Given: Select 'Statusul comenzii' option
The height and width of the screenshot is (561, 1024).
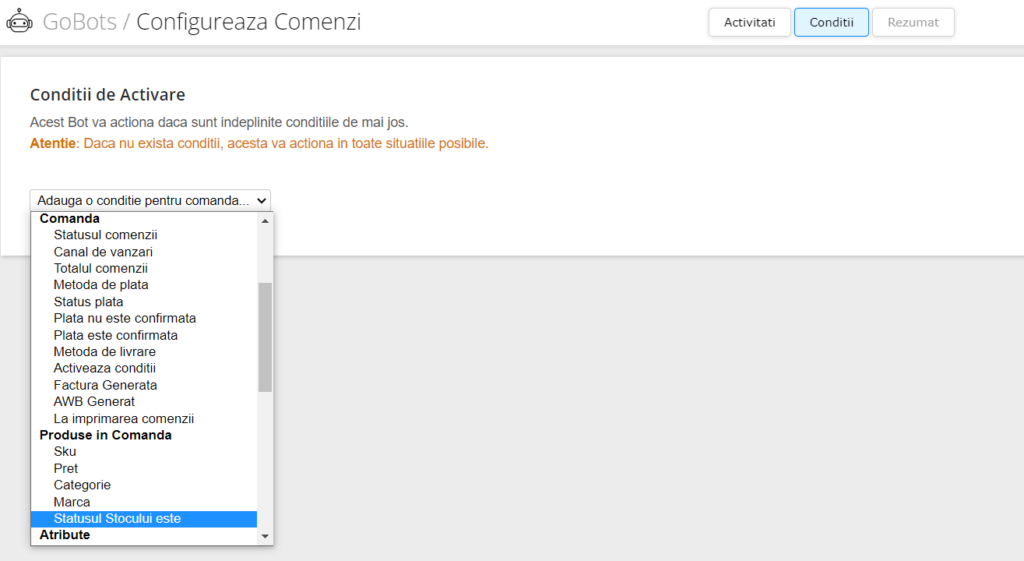Looking at the screenshot, I should tap(105, 235).
